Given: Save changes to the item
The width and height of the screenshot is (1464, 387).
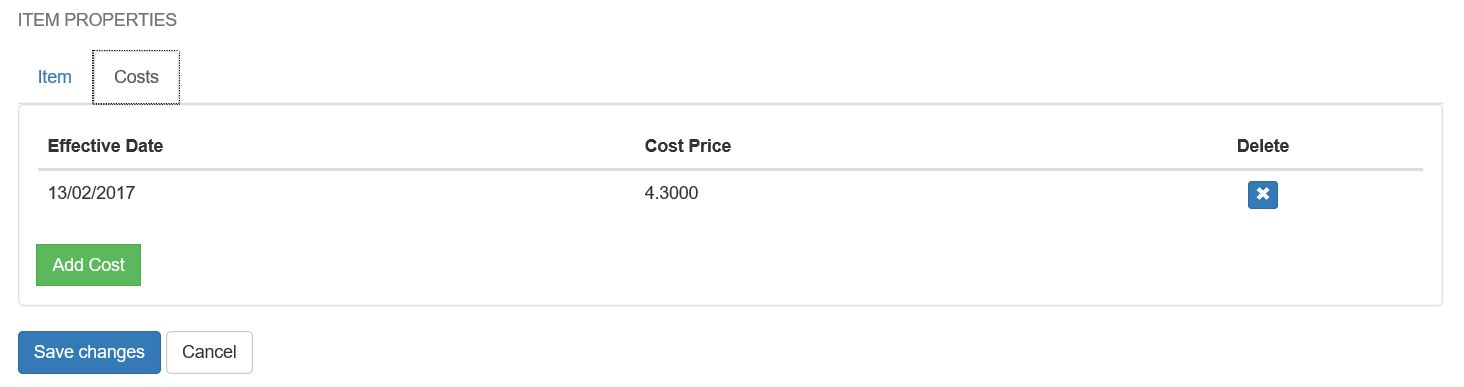Looking at the screenshot, I should (89, 352).
